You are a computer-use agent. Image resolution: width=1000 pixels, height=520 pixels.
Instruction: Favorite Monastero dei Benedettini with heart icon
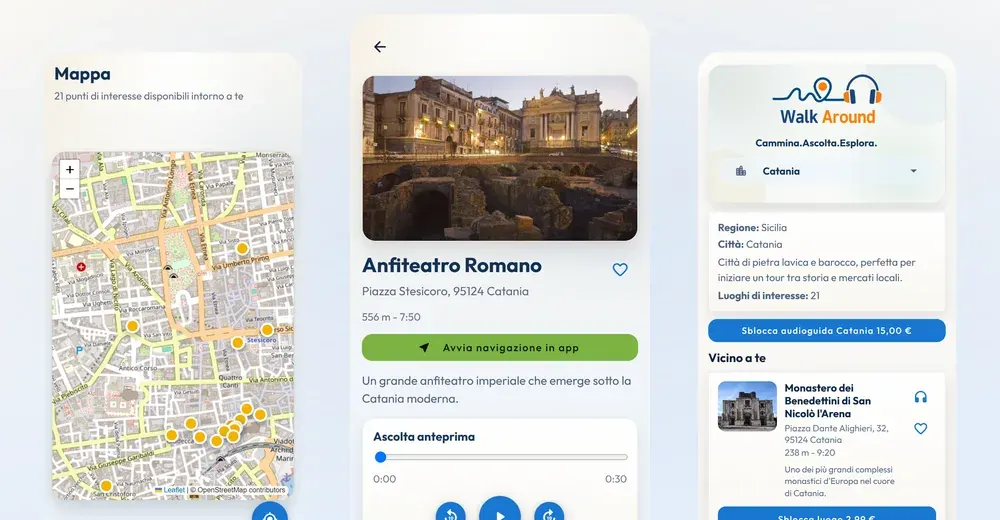pos(920,429)
